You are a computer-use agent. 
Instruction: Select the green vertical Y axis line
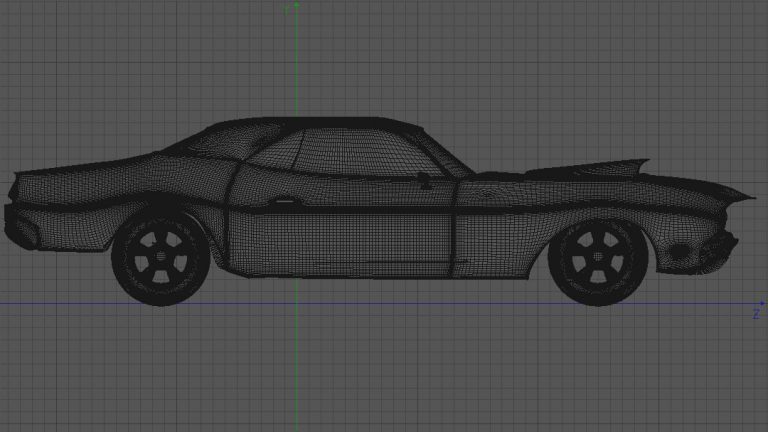coord(296,60)
